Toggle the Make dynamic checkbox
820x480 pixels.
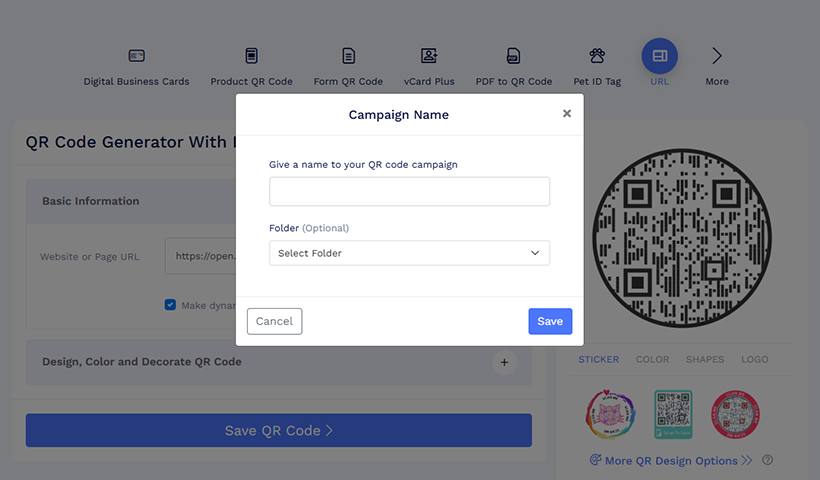pos(170,305)
